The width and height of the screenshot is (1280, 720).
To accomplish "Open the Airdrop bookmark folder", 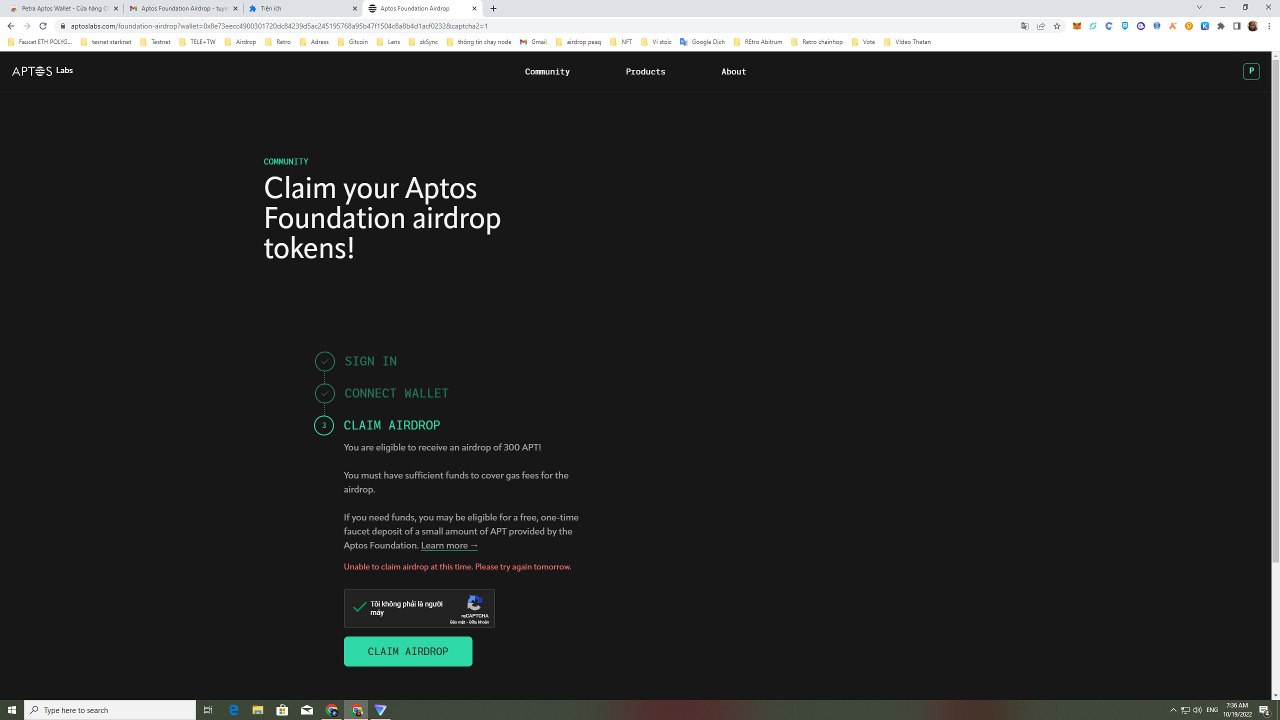I will 241,42.
